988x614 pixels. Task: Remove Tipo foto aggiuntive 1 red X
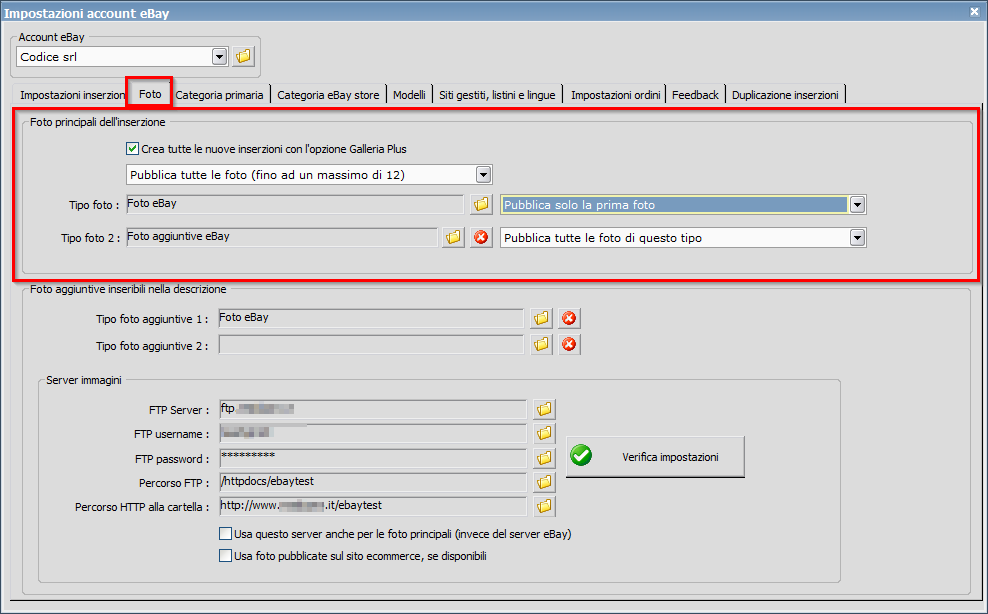pyautogui.click(x=569, y=318)
